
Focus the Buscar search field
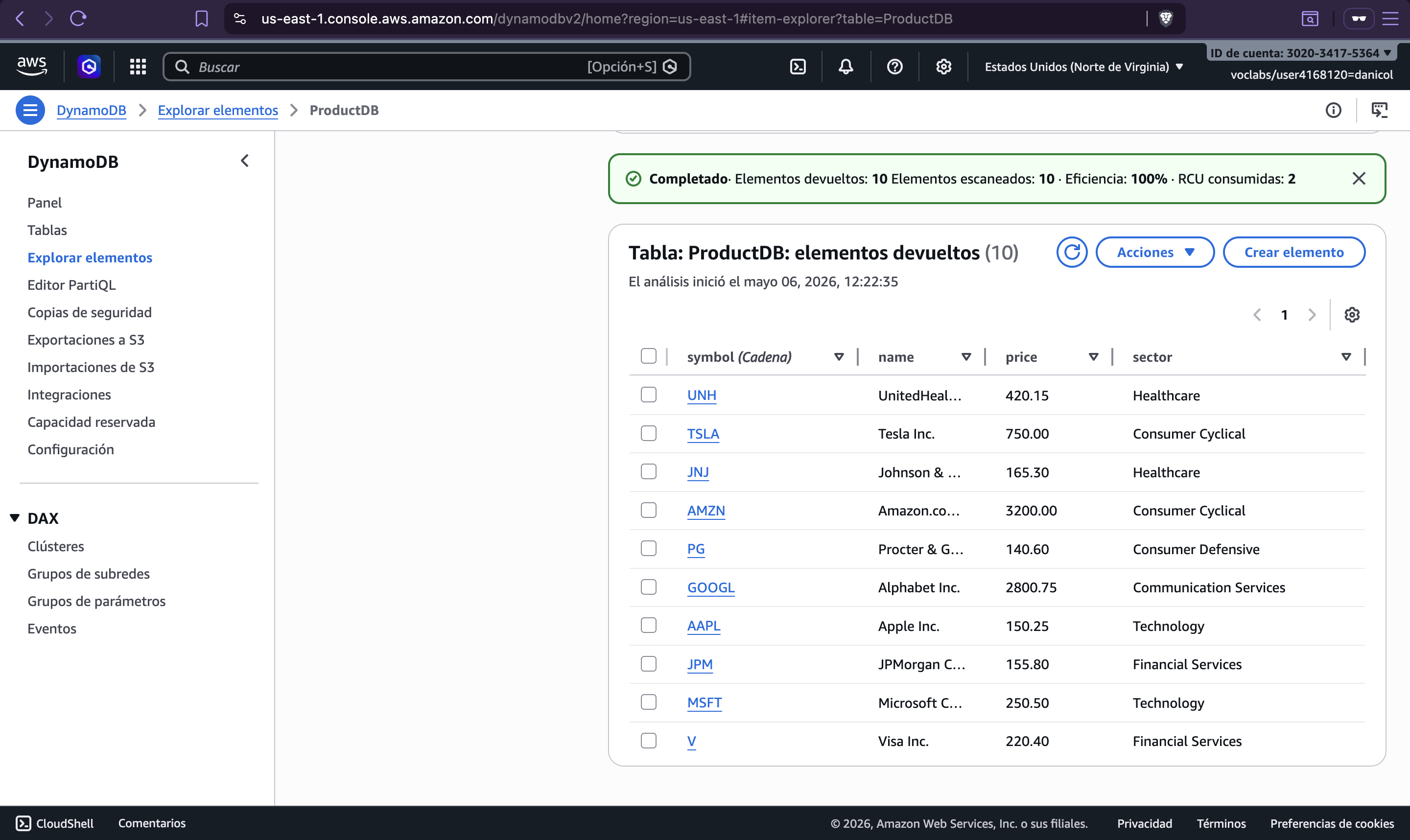pyautogui.click(x=426, y=67)
